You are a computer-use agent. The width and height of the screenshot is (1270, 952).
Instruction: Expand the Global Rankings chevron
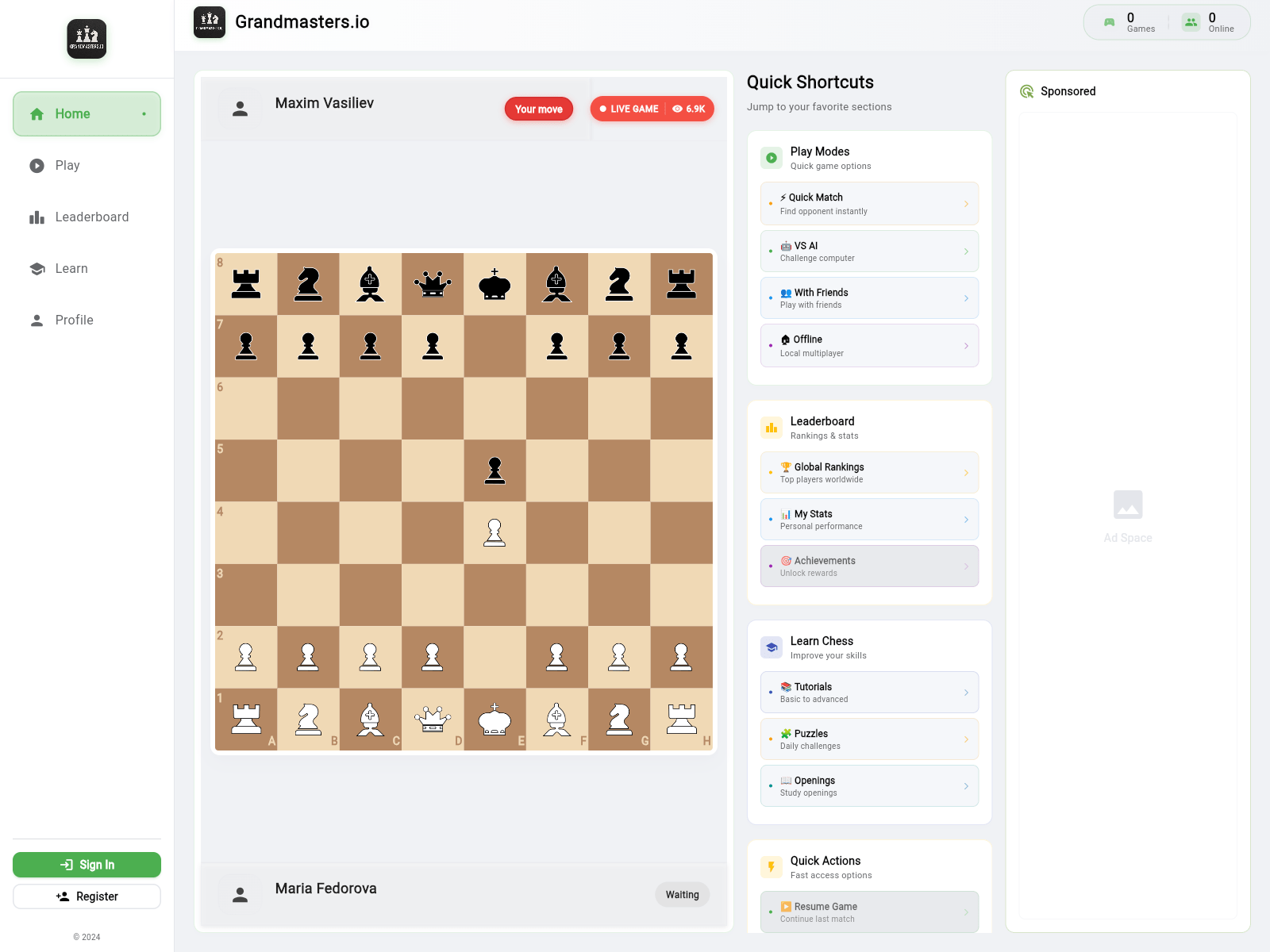pos(966,473)
